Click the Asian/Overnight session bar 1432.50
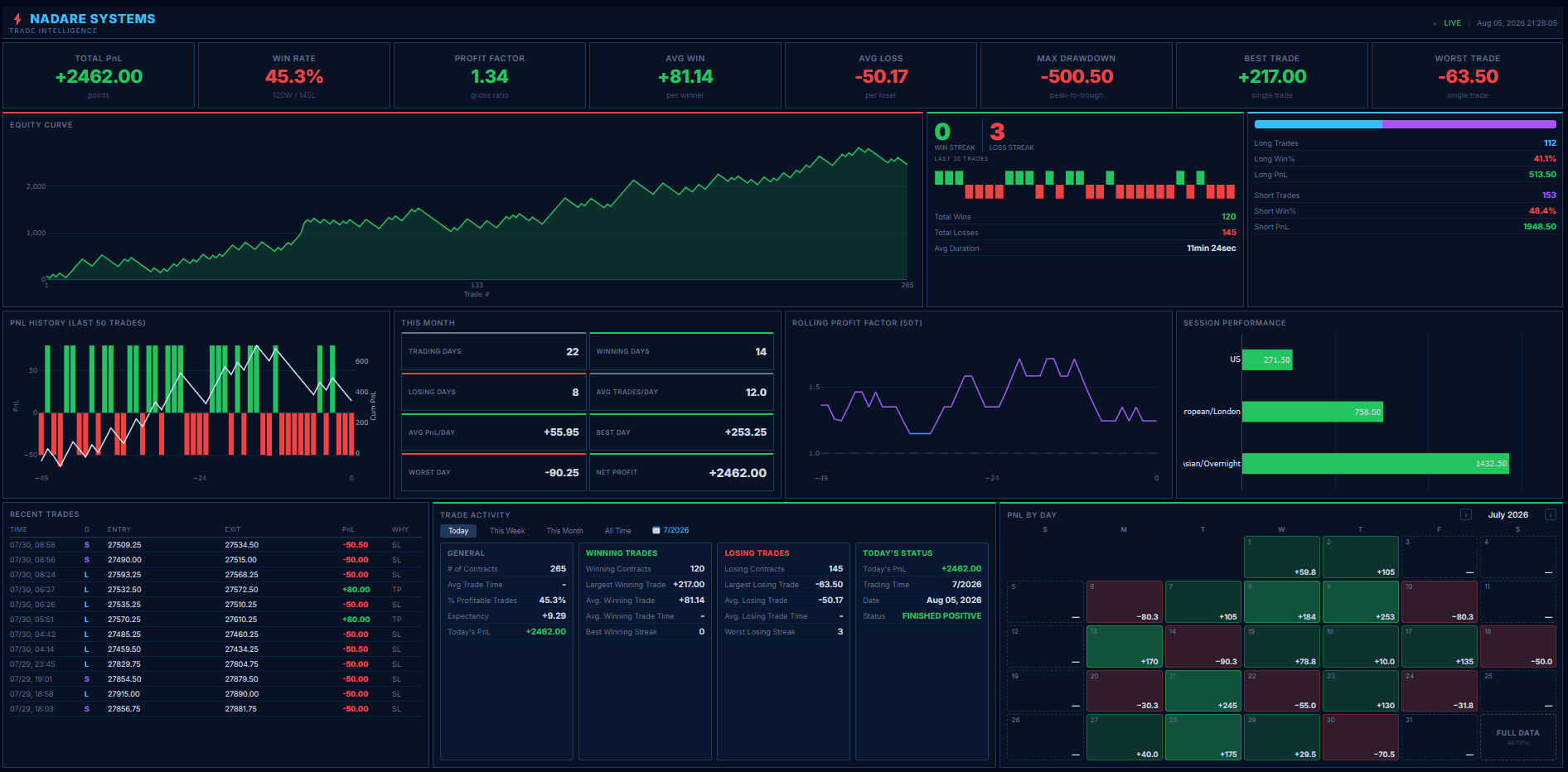 [x=1376, y=463]
